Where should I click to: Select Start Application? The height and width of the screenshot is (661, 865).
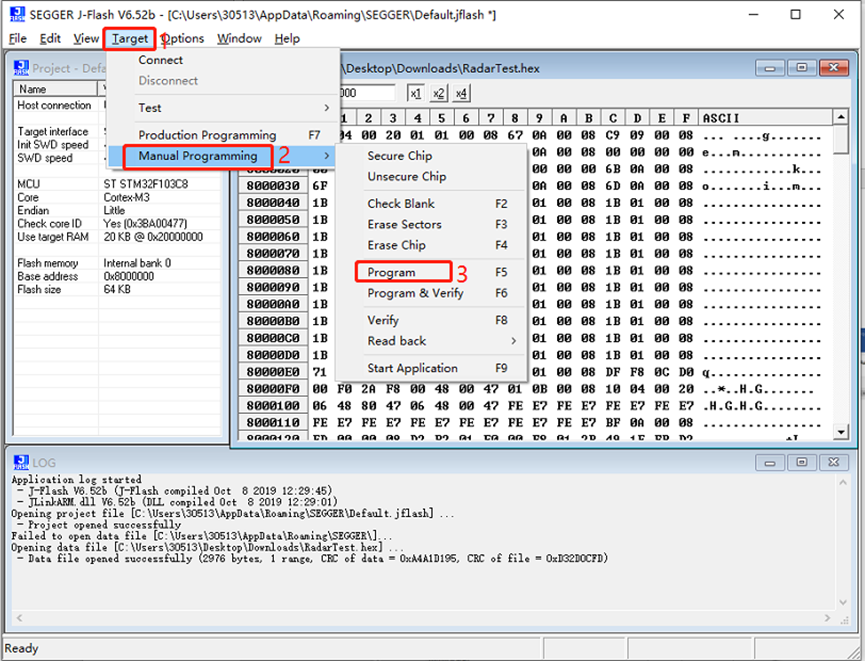tap(430, 369)
